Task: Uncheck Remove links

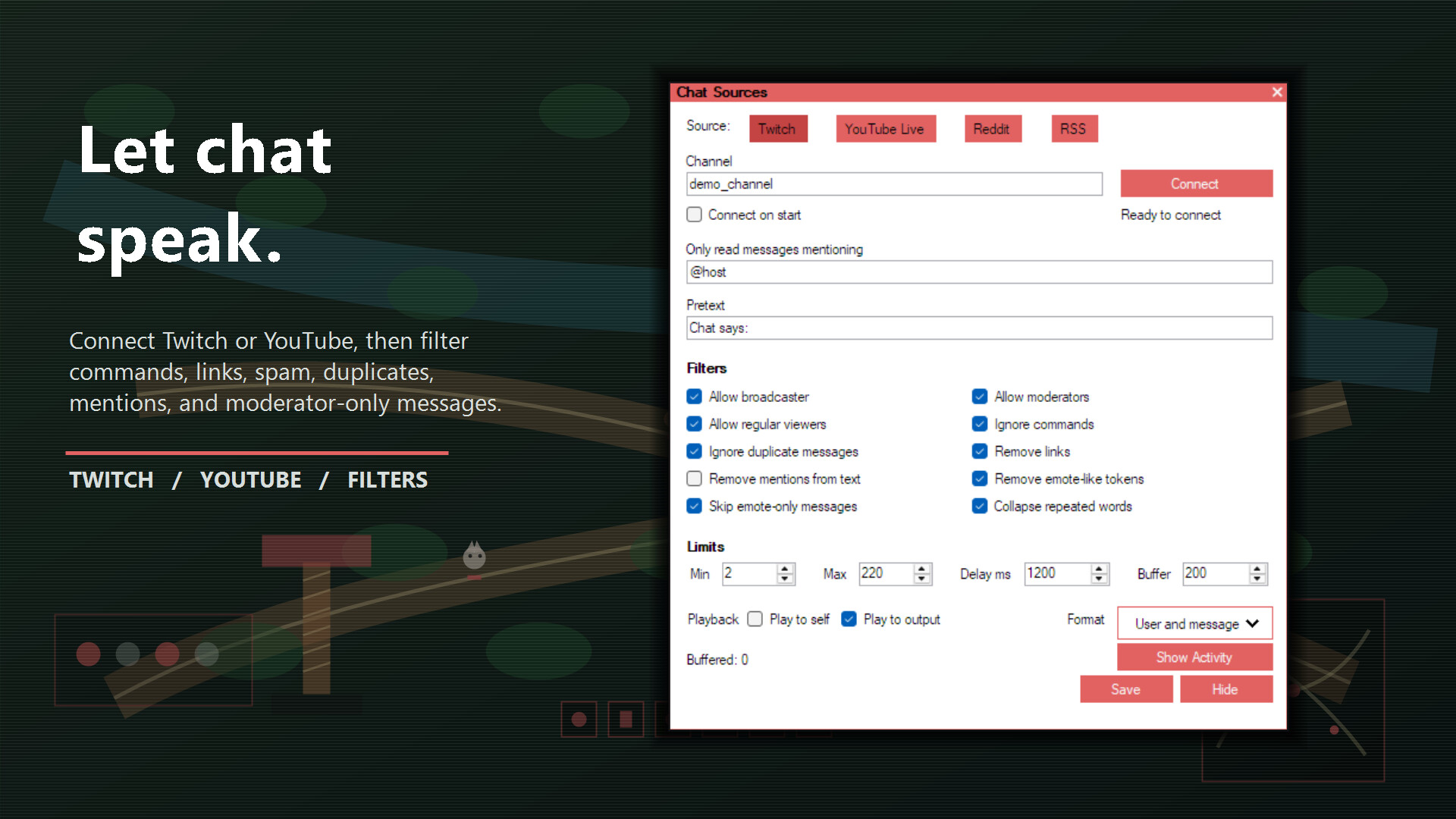Action: point(980,451)
